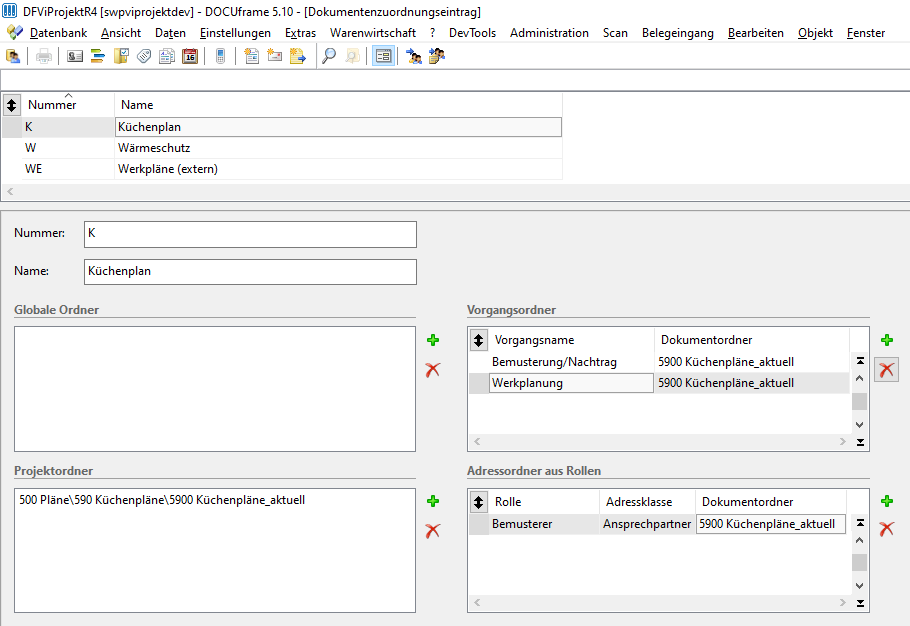Click the Name column header in top list
Viewport: 910px width, 626px height.
(338, 105)
